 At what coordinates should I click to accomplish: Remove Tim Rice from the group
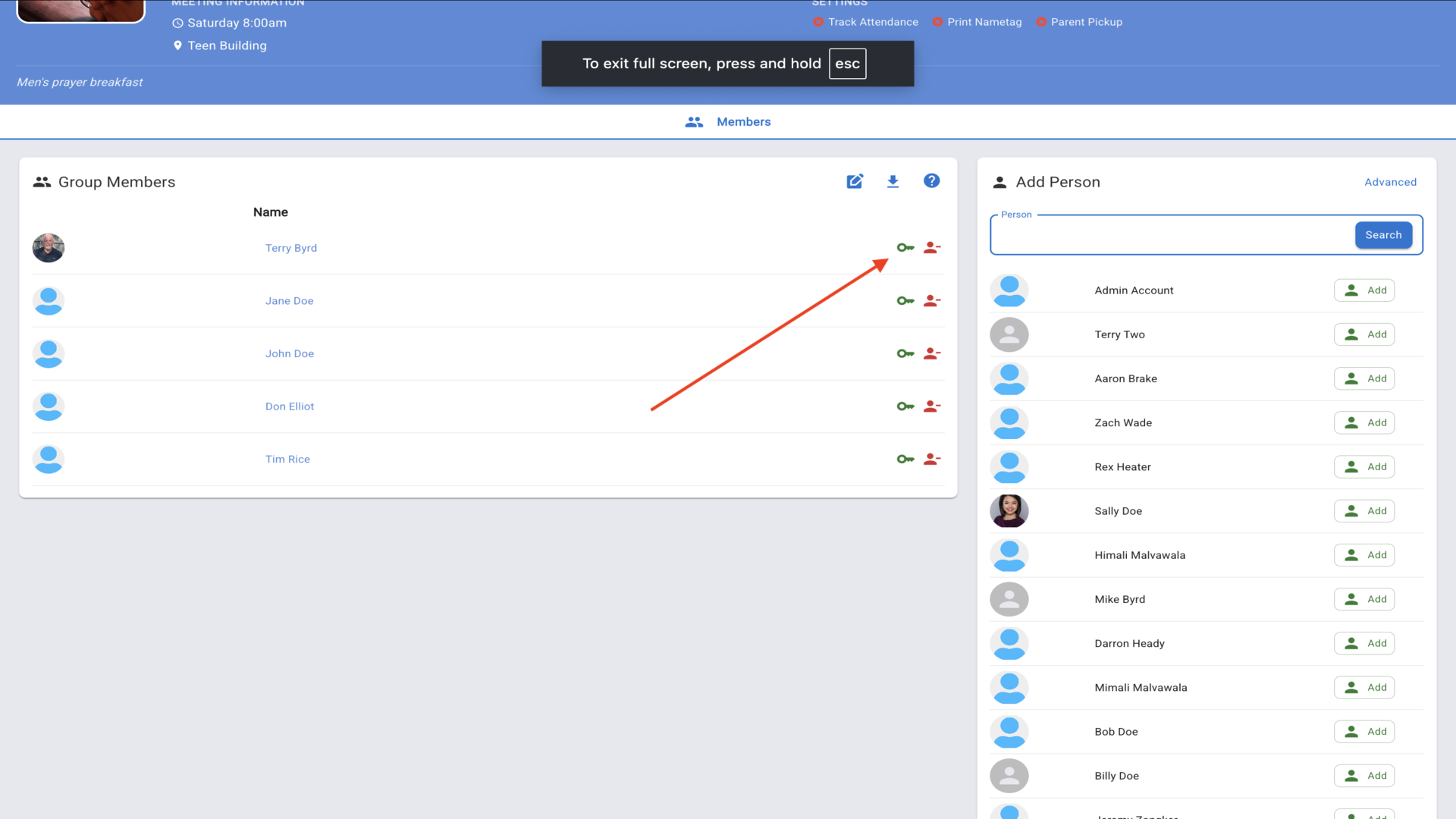pos(932,460)
